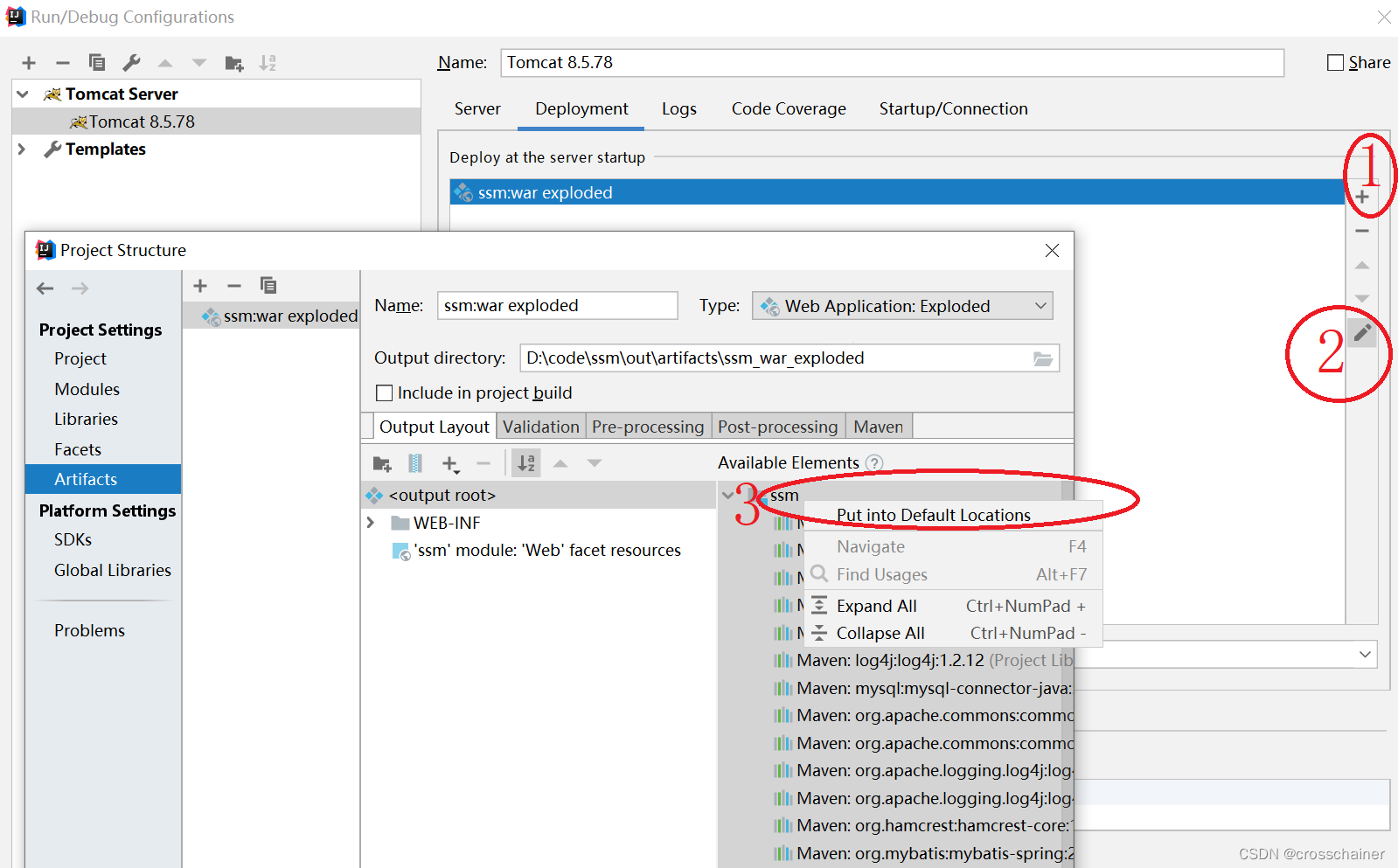Image resolution: width=1398 pixels, height=868 pixels.
Task: Add deployment artifact with plus icon
Action: coord(1362,197)
